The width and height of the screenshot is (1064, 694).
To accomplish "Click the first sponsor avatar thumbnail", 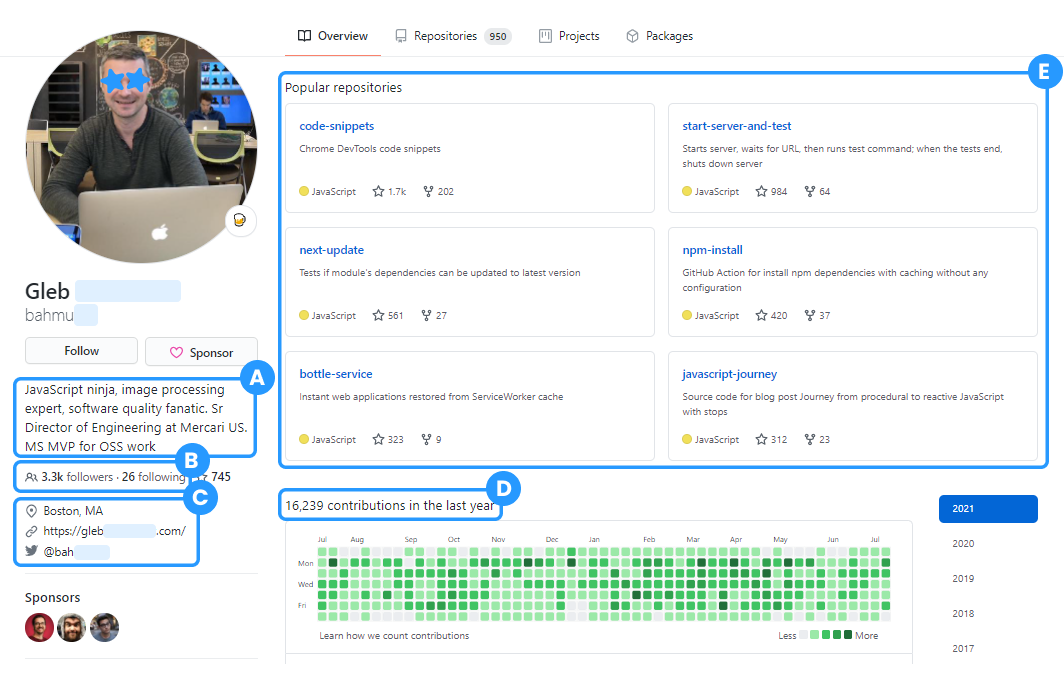I will point(39,627).
